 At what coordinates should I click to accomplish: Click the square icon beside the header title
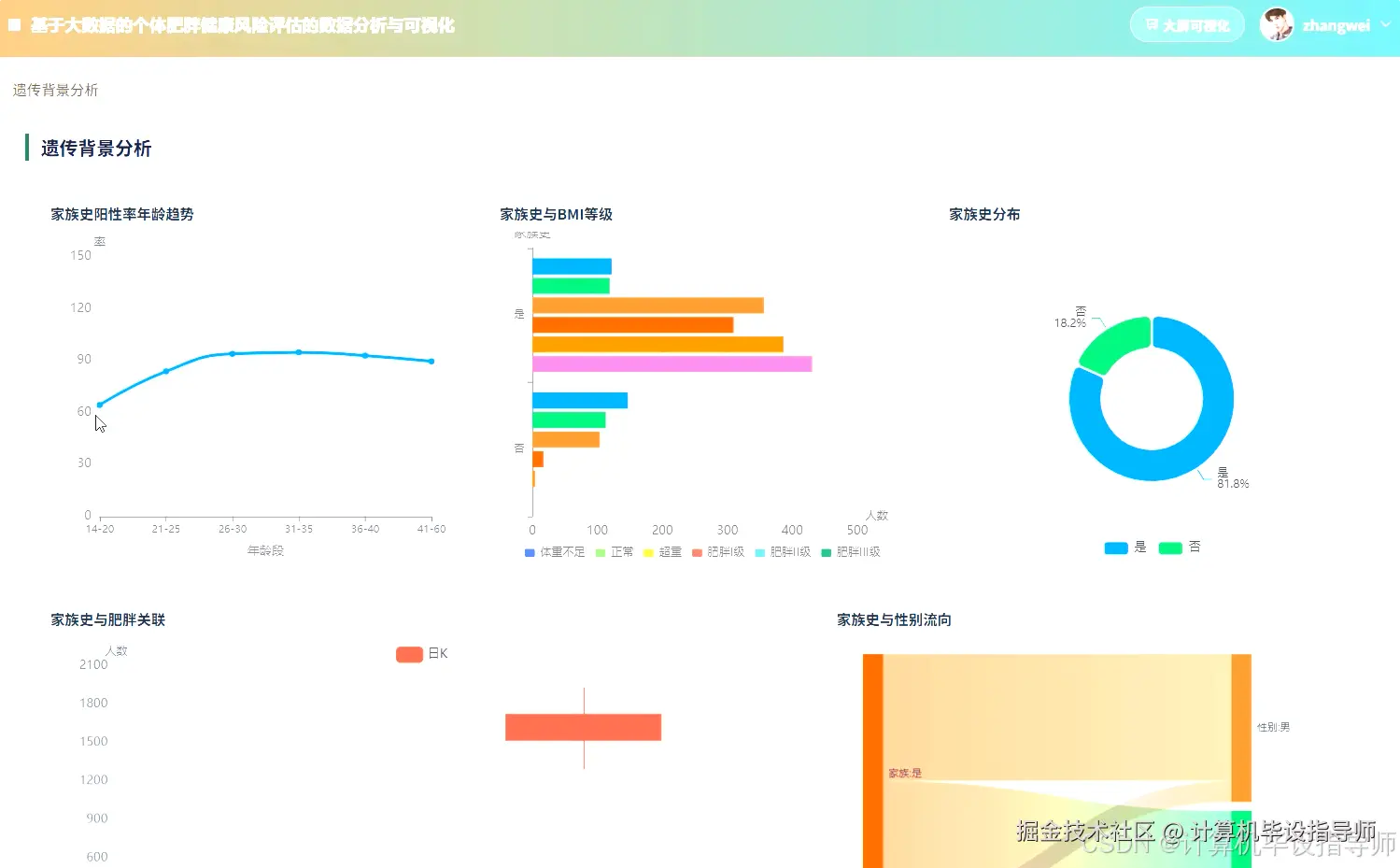[14, 25]
